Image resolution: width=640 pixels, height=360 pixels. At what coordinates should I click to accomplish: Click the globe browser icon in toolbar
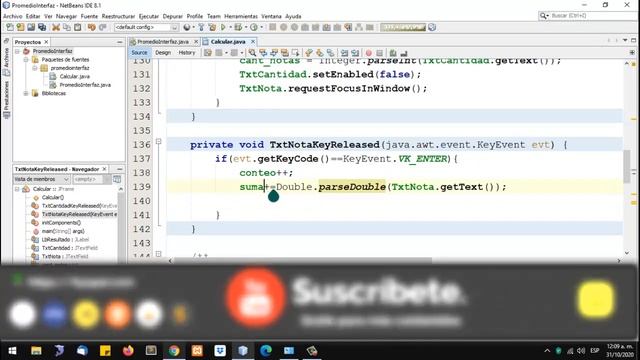187,27
